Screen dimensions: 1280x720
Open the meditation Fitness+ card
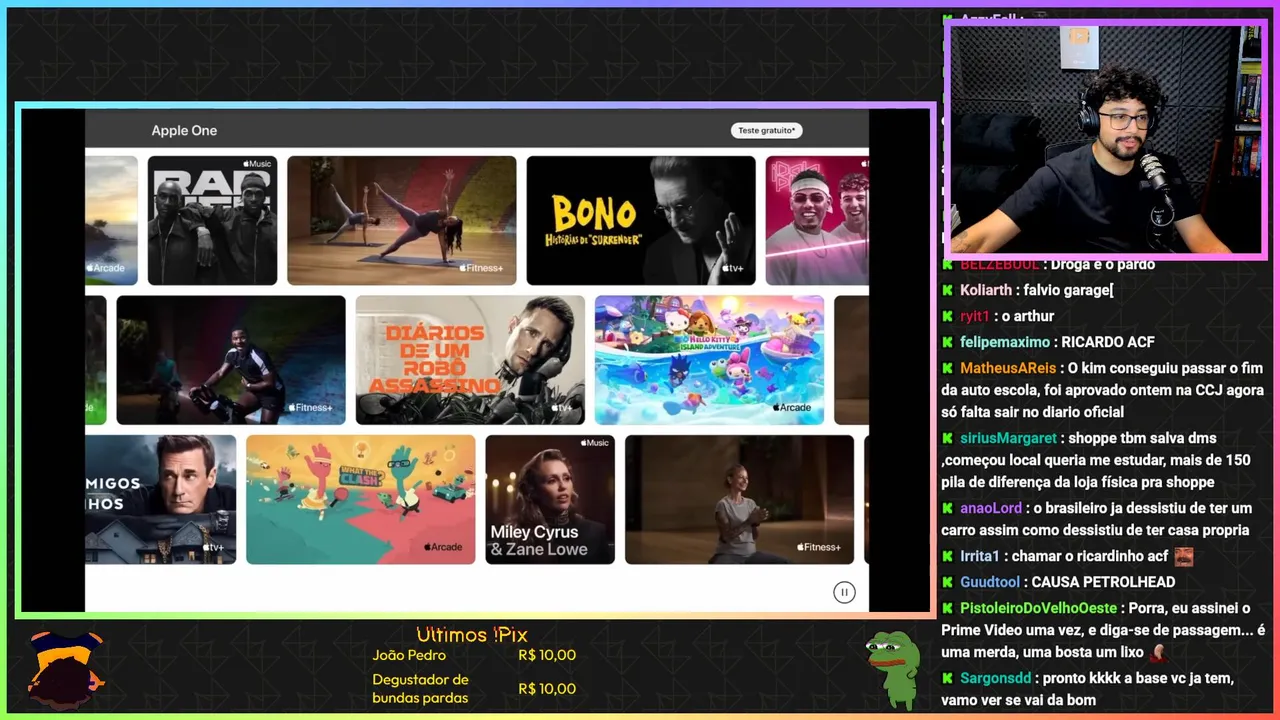(740, 499)
